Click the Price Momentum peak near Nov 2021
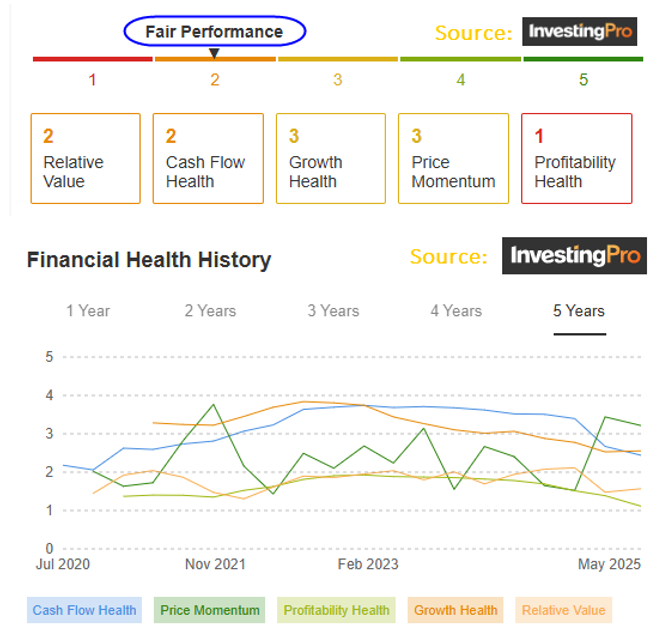Image resolution: width=653 pixels, height=631 pixels. 213,404
